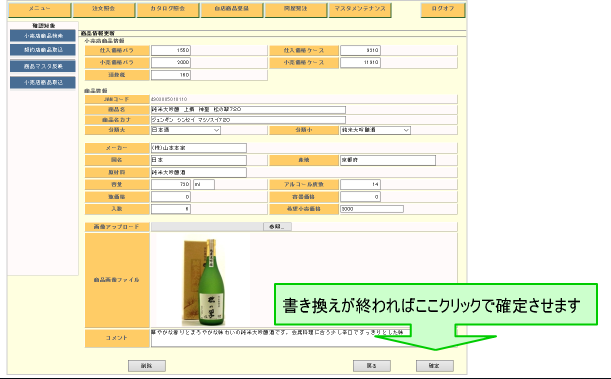Click the 商品名カナ text field
The image size is (611, 379).
click(x=248, y=120)
